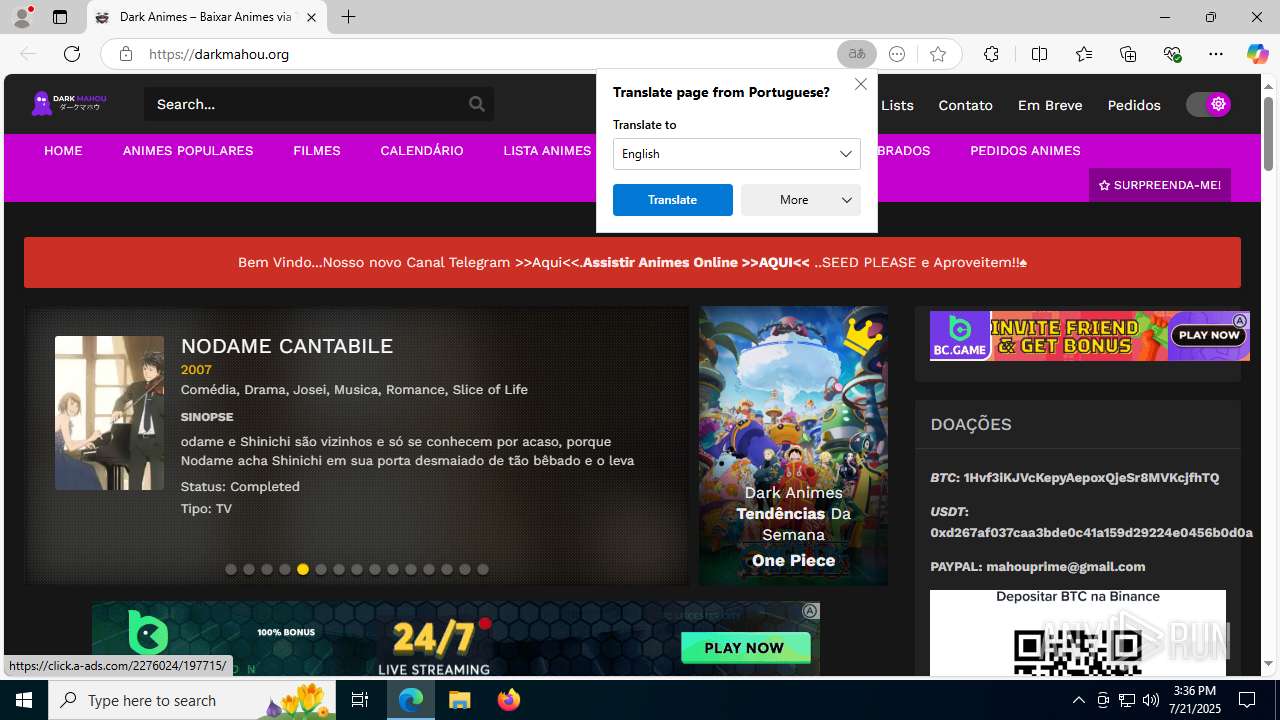Viewport: 1280px width, 720px height.
Task: Open the Em Breve menu link
Action: click(1050, 105)
